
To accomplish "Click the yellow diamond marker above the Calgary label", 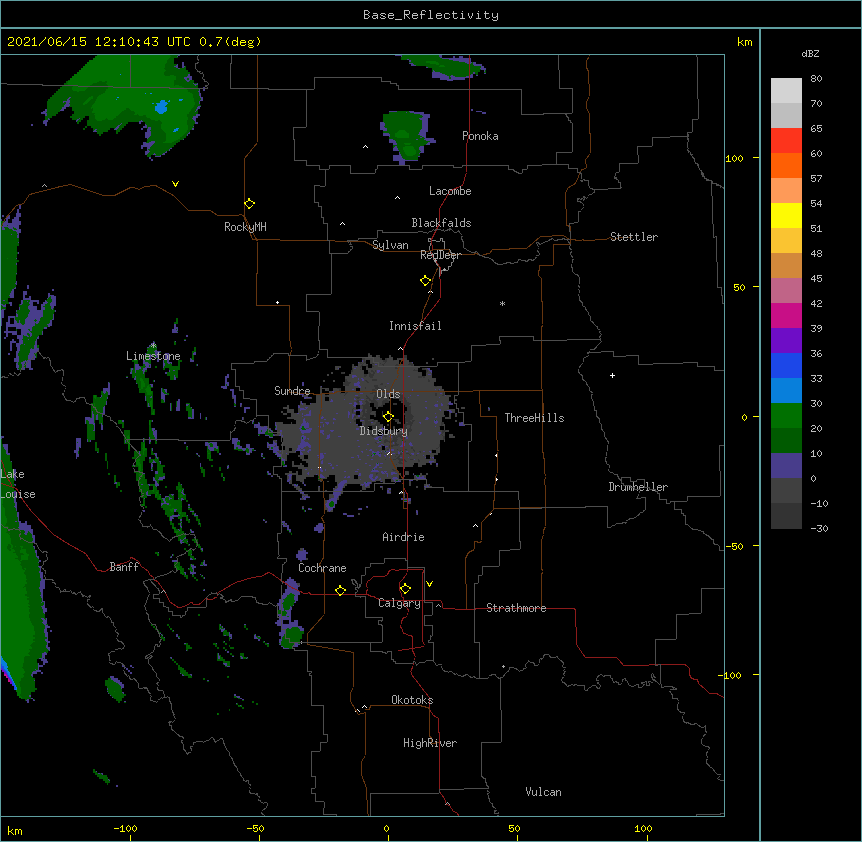I will click(x=405, y=589).
